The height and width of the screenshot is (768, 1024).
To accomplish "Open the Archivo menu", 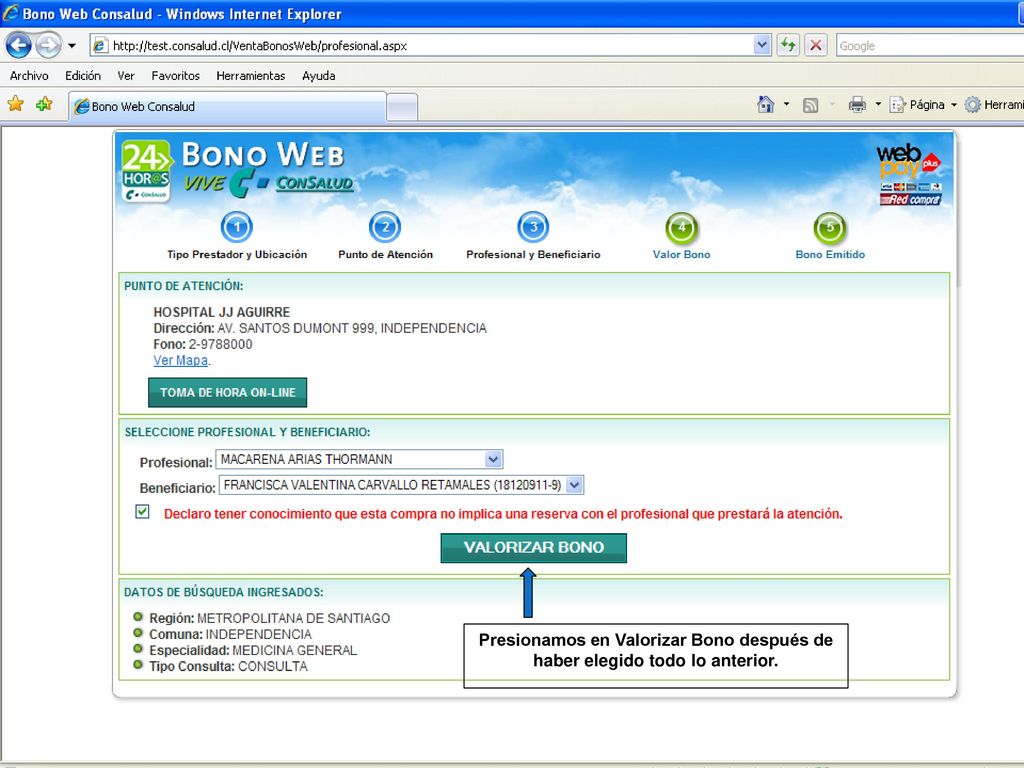I will [29, 76].
